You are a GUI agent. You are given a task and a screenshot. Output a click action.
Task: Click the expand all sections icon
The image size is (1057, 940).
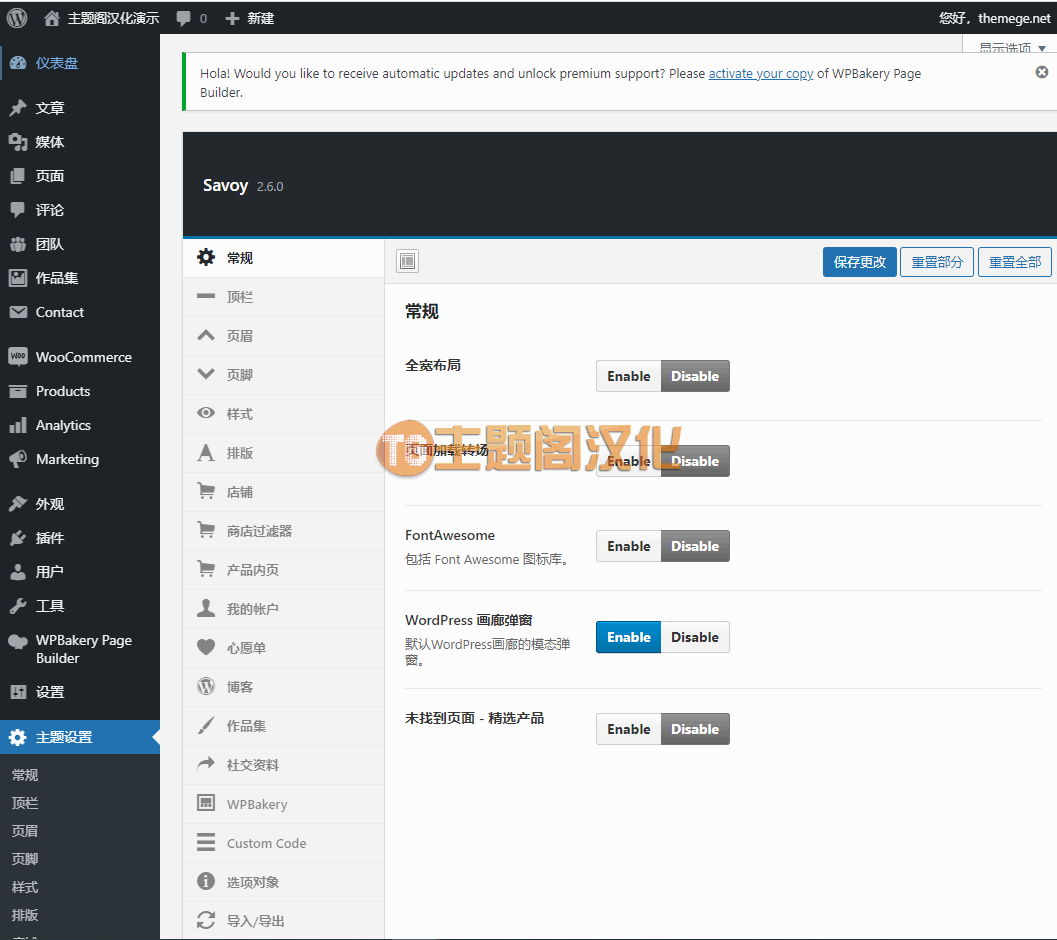click(408, 260)
